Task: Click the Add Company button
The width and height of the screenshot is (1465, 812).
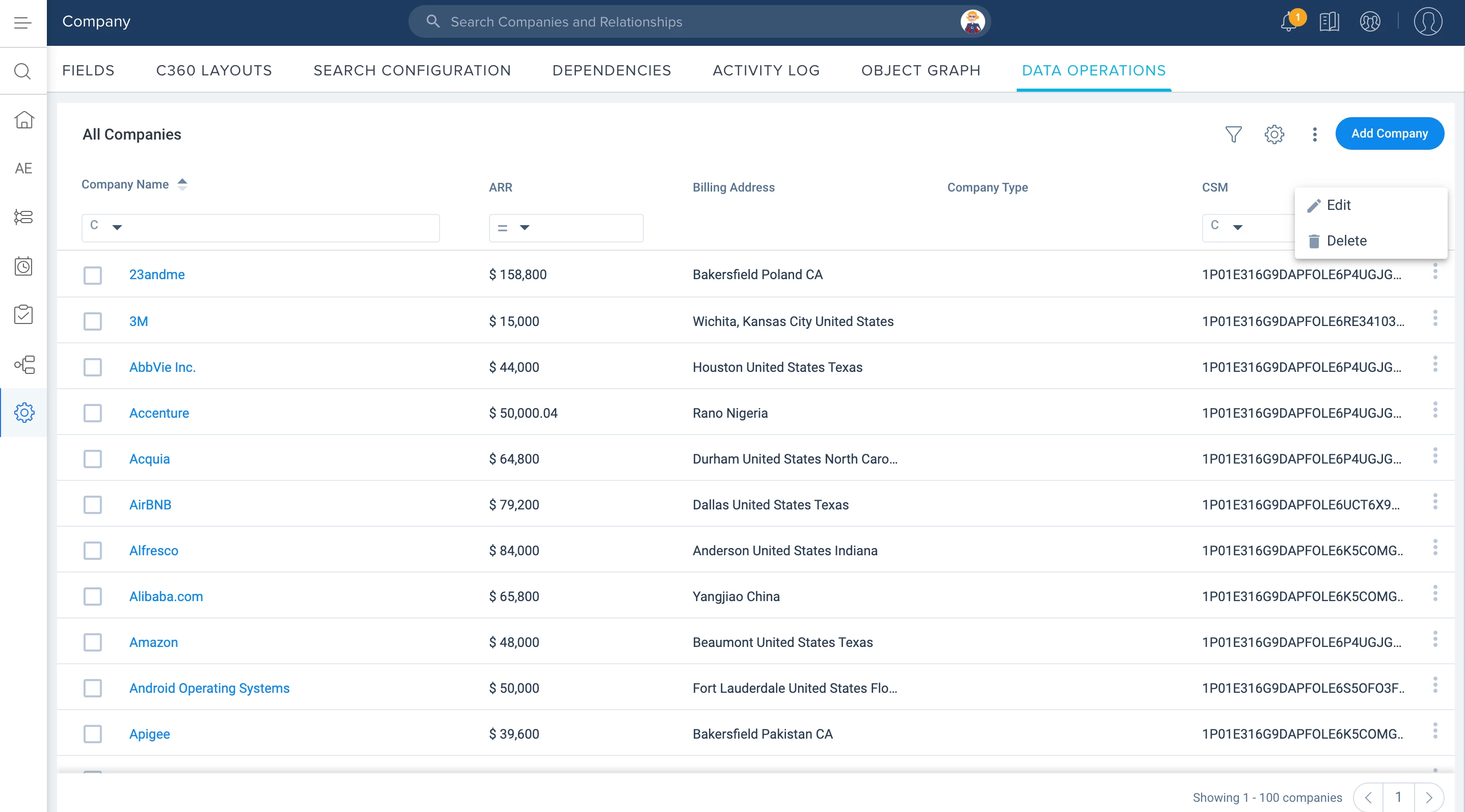Action: click(1390, 133)
